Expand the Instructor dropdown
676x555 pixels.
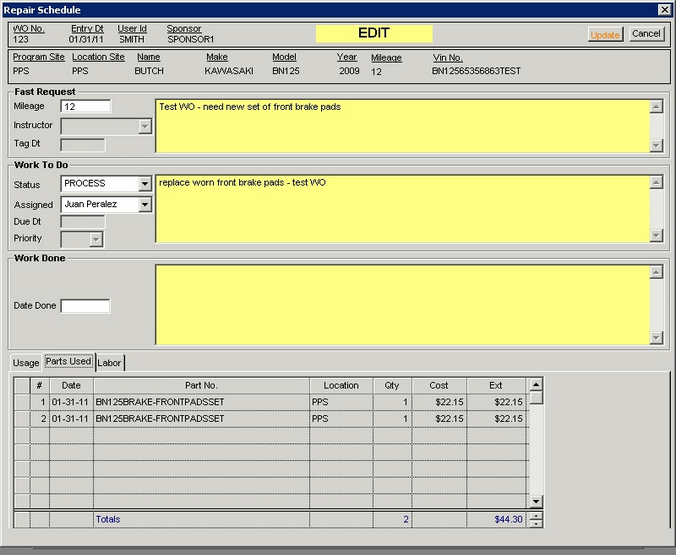click(x=145, y=126)
